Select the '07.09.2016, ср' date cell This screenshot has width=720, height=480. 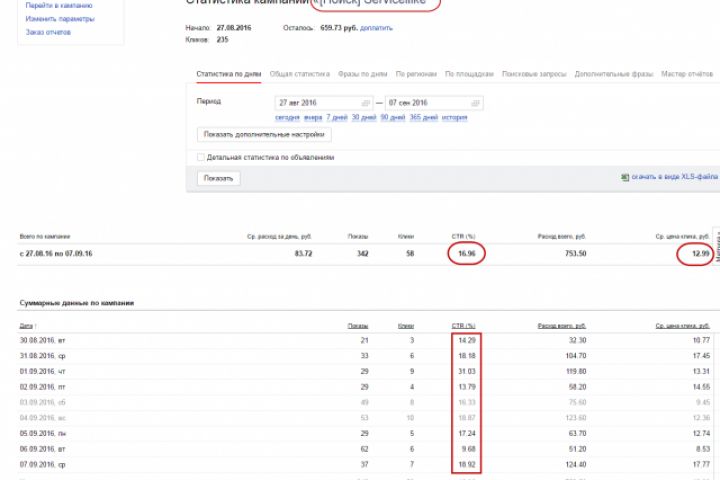[43, 465]
